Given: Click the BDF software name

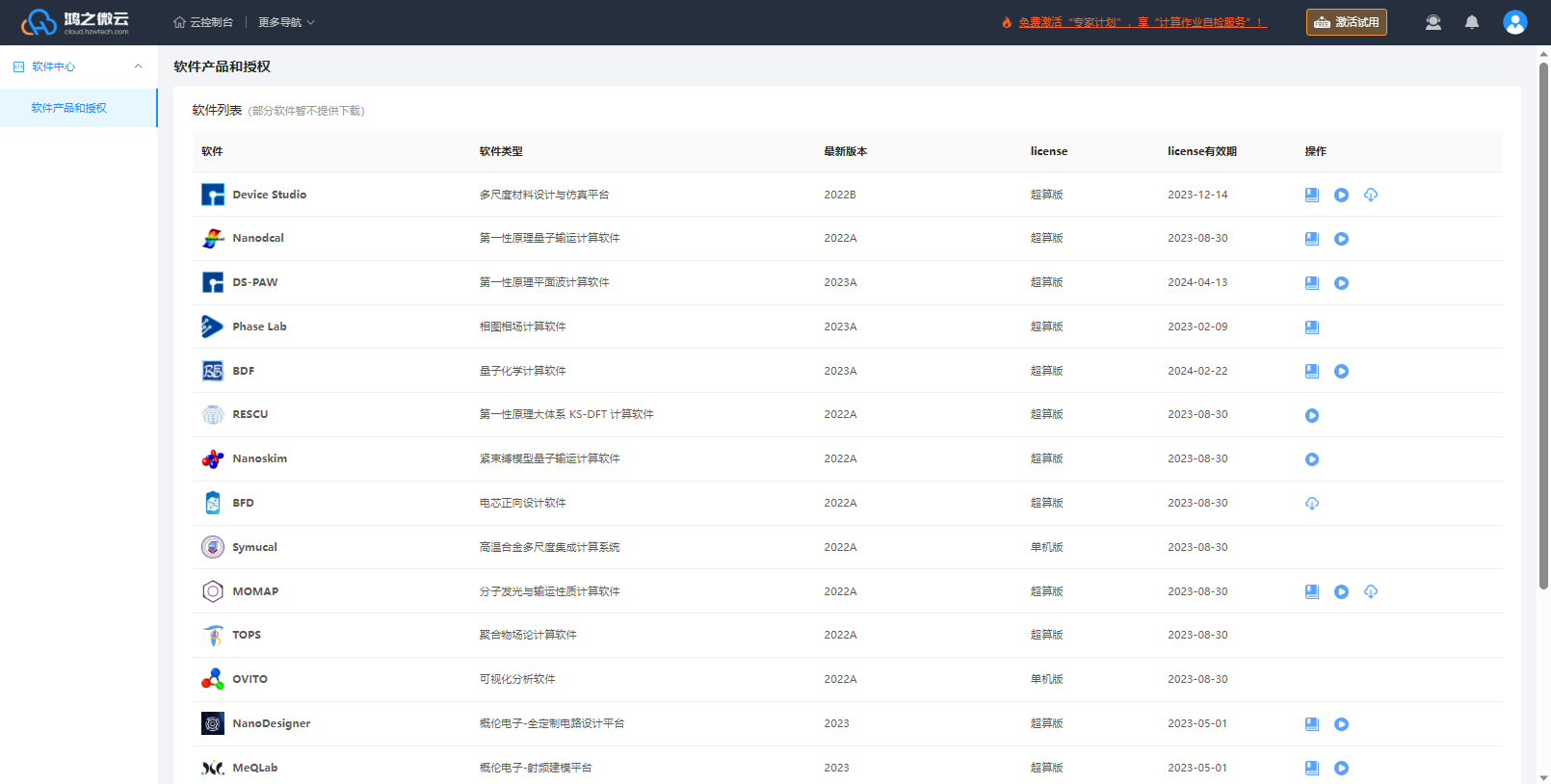Looking at the screenshot, I should [244, 371].
